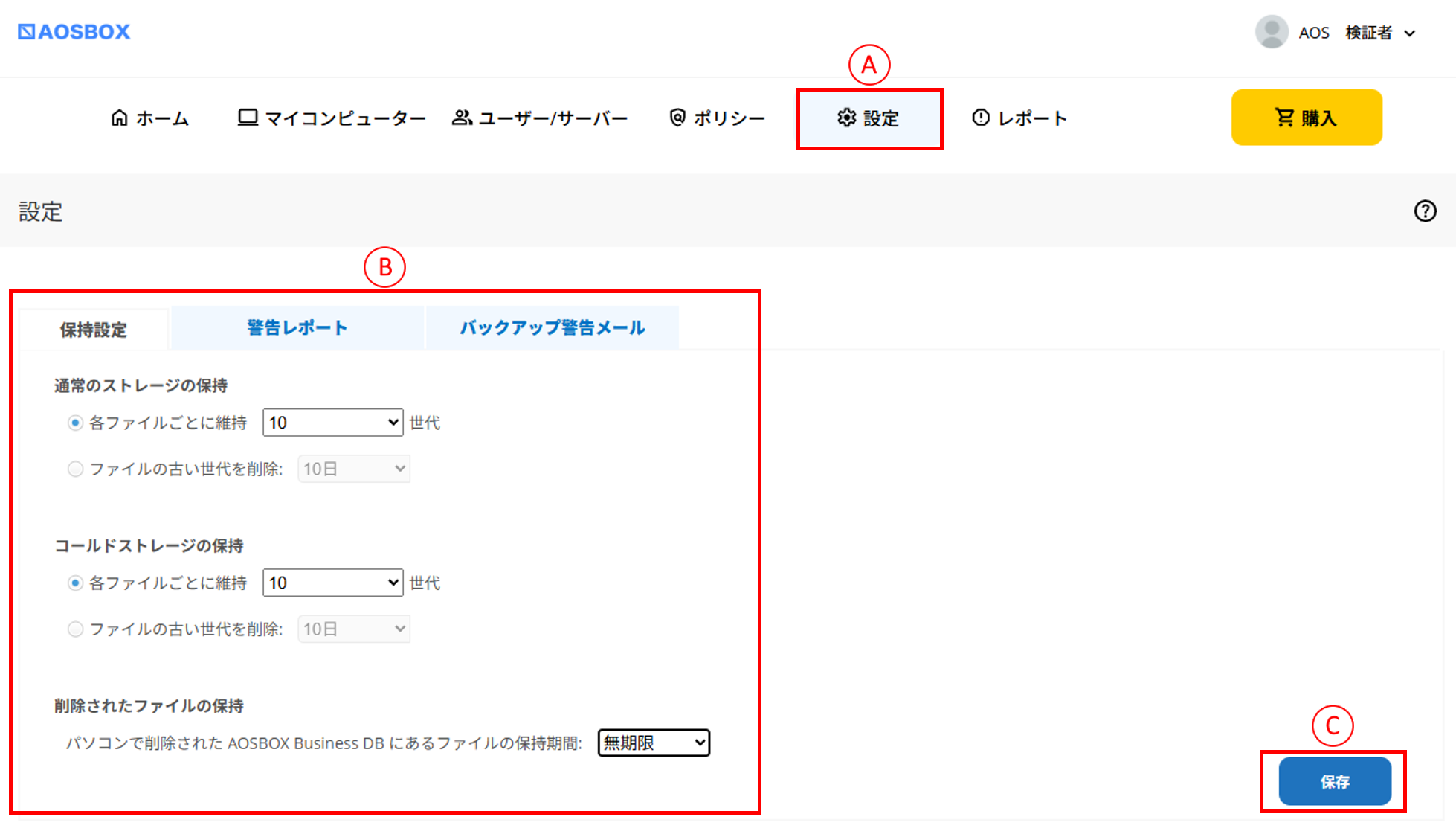This screenshot has height=837, width=1456.
Task: Expand the account menu chevron
Action: [x=1410, y=33]
